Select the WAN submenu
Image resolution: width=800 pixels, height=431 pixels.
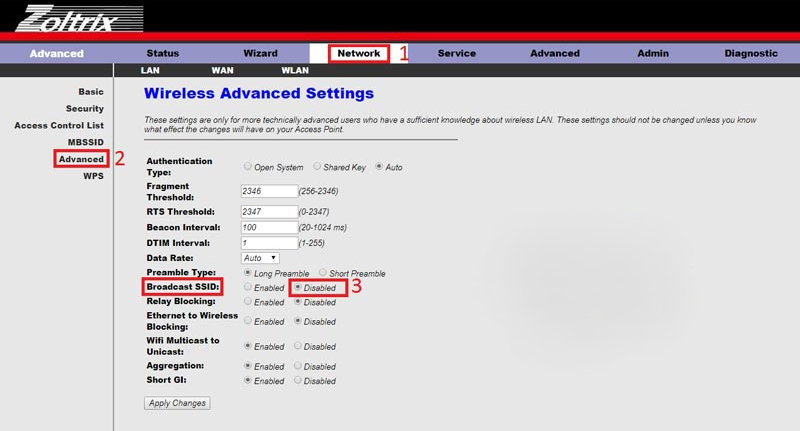[222, 70]
